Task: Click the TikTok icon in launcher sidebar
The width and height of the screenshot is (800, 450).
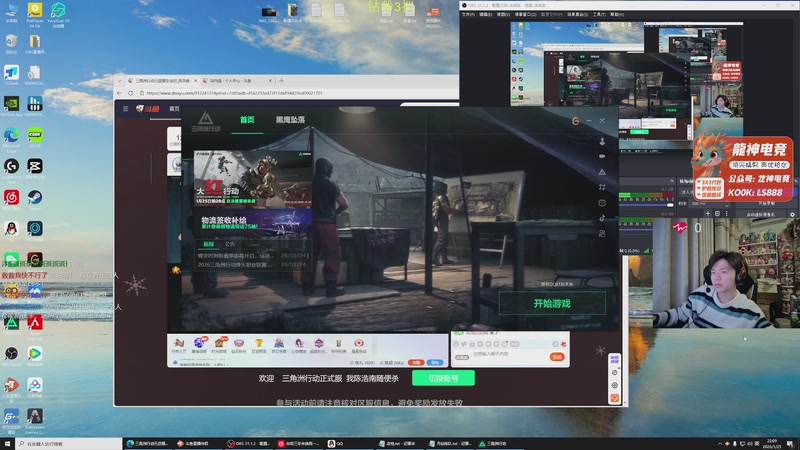Action: 602,218
